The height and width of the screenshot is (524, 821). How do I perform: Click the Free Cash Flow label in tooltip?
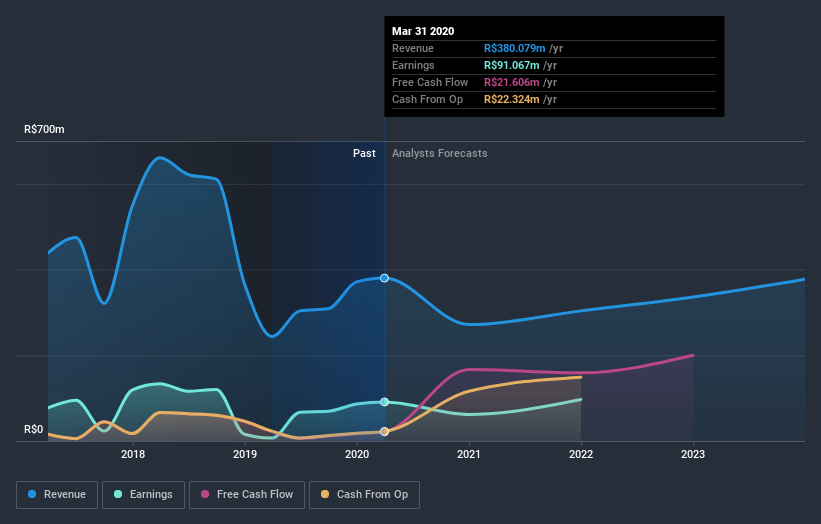430,82
